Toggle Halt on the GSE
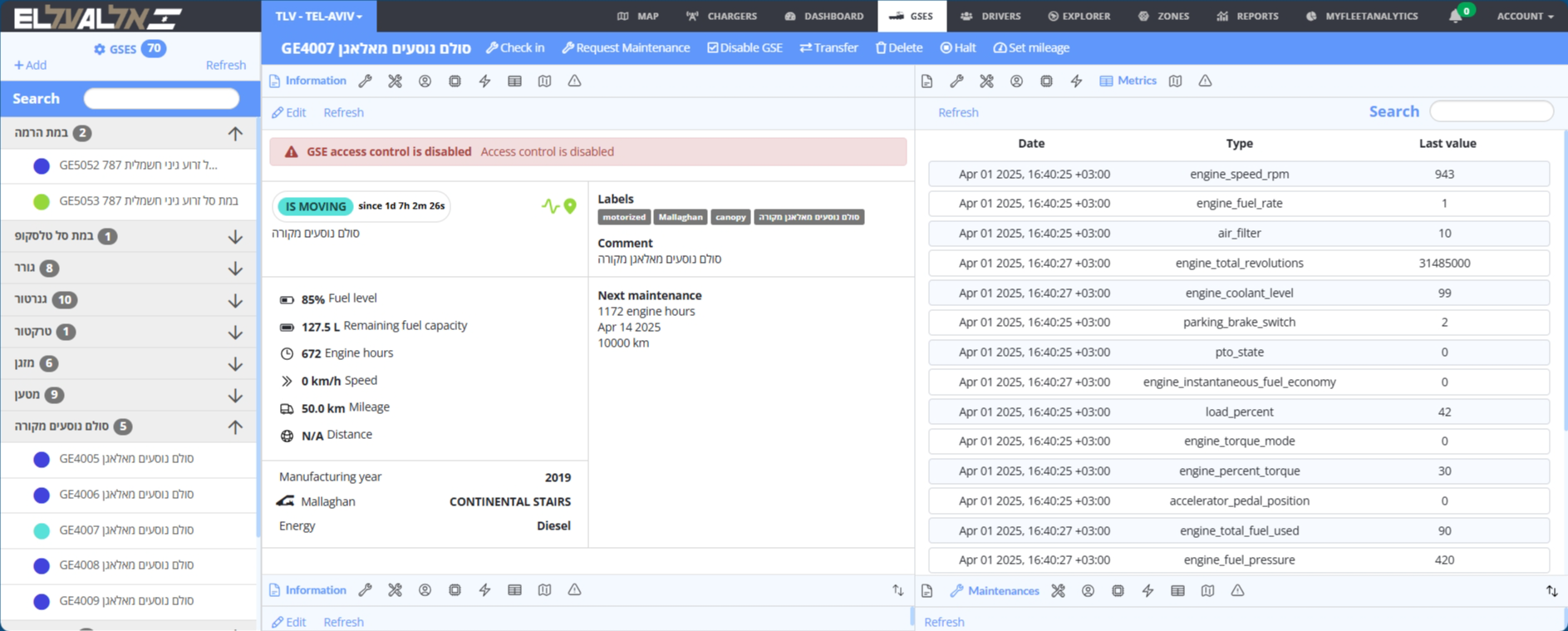Image resolution: width=1568 pixels, height=631 pixels. [957, 48]
